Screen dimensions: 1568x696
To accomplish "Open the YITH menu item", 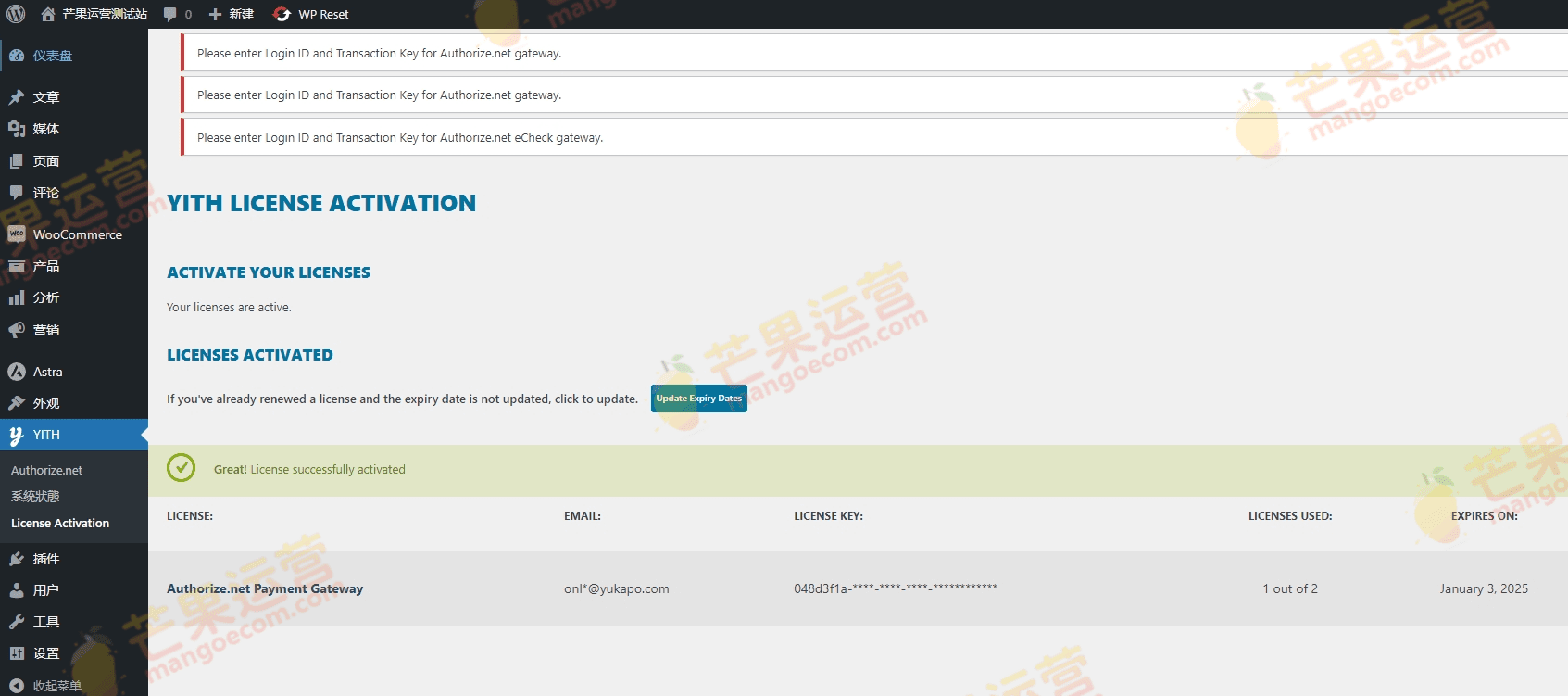I will (x=74, y=435).
